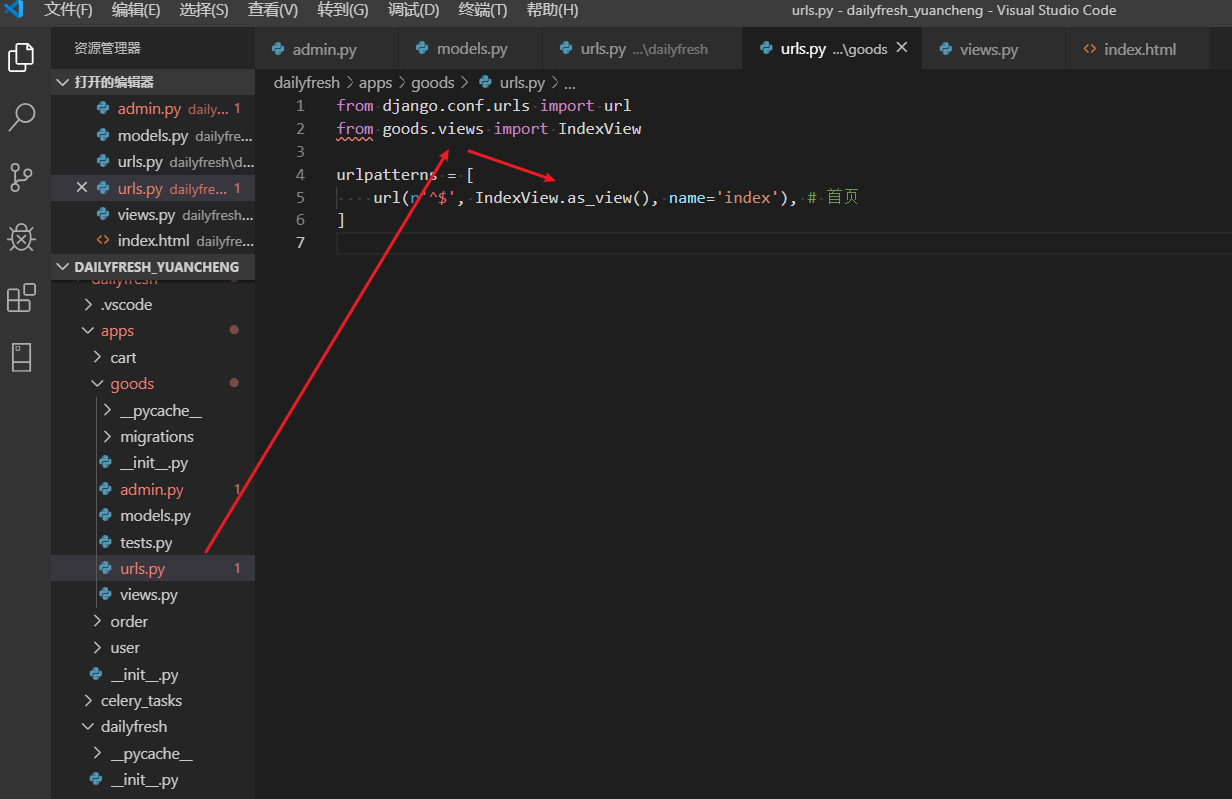Click apps breadcrumb segment
Screen dimensions: 1232x799
376,83
